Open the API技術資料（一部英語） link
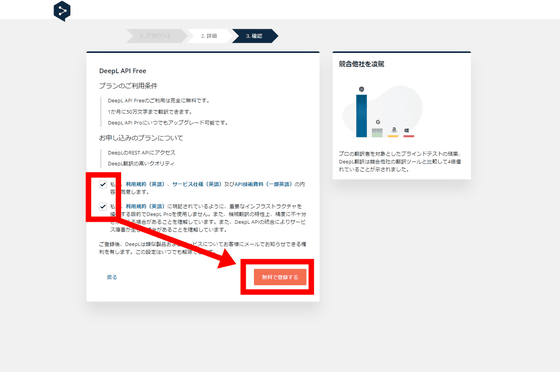This screenshot has width=560, height=372. (264, 184)
